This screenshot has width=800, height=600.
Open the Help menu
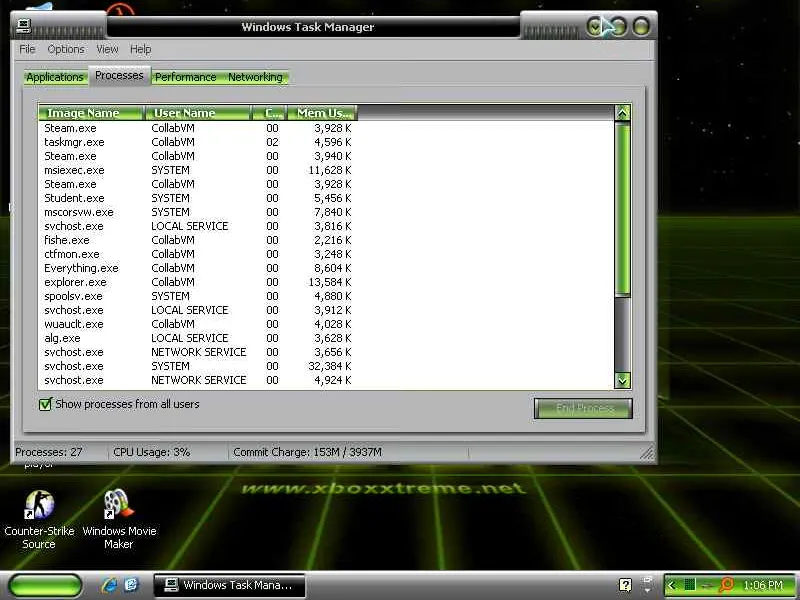[140, 49]
